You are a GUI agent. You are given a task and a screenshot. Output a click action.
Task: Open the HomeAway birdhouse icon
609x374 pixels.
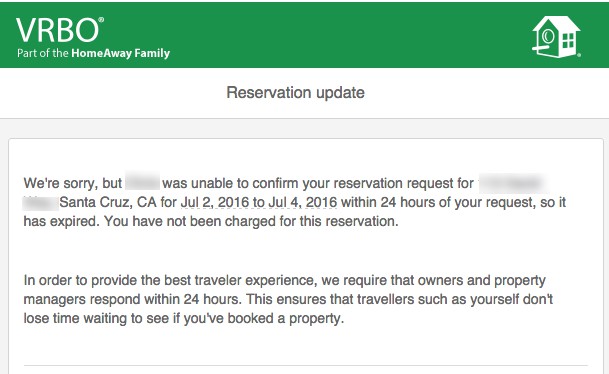click(x=556, y=37)
